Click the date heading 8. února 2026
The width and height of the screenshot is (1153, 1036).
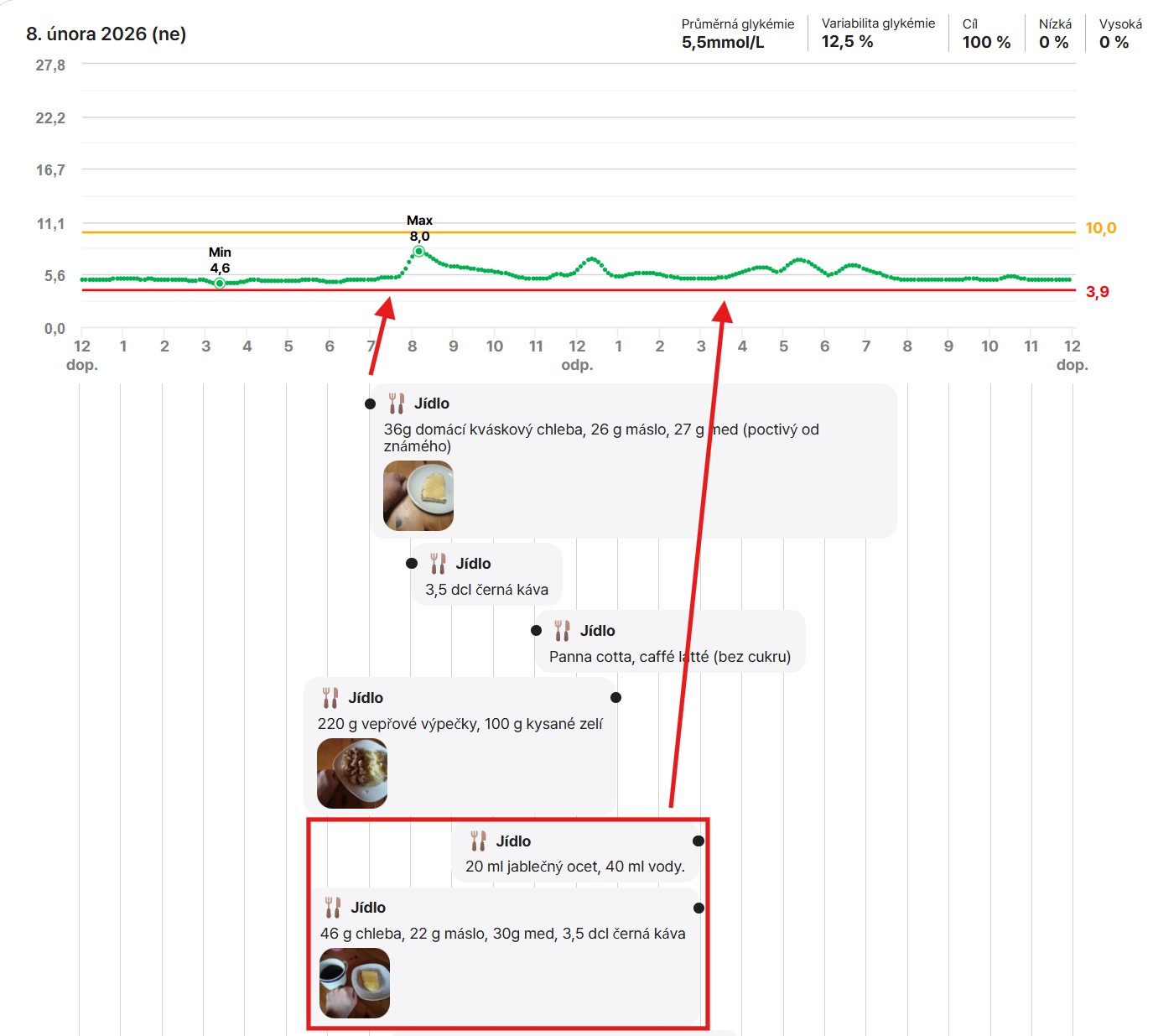click(x=106, y=34)
